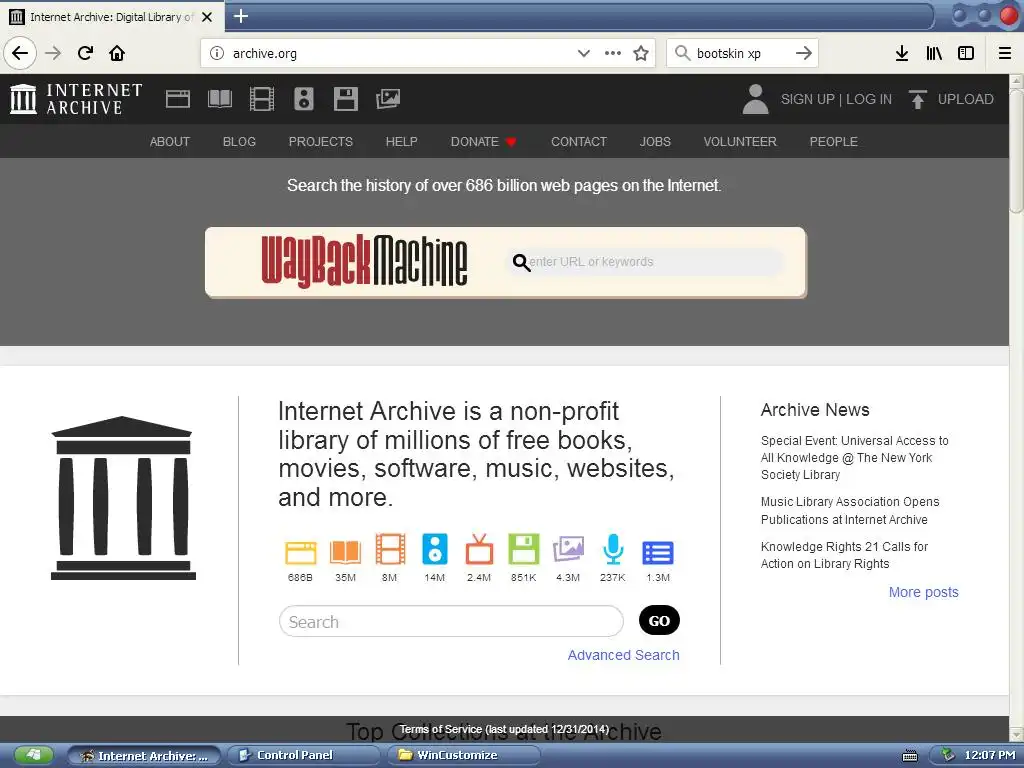The height and width of the screenshot is (768, 1024).
Task: Open the PROJECTS menu item
Action: 321,141
